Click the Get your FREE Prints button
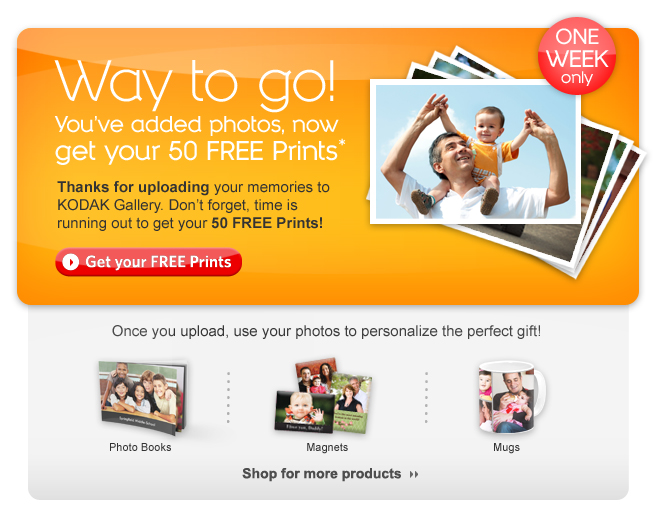This screenshot has height=514, width=656. (149, 262)
